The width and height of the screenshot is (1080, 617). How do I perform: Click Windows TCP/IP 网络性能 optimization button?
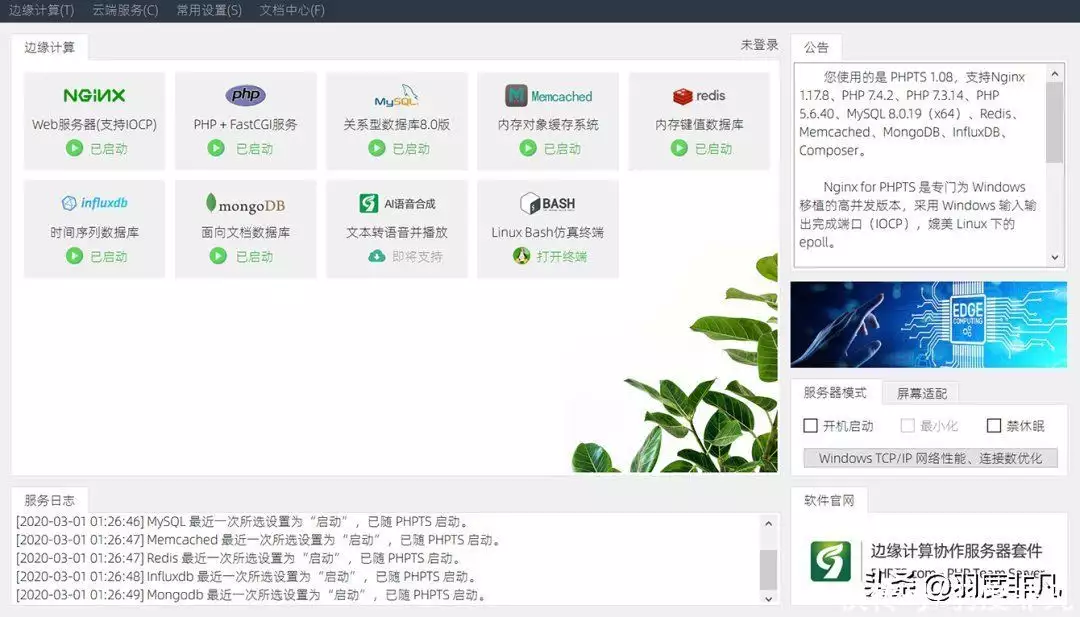click(931, 458)
